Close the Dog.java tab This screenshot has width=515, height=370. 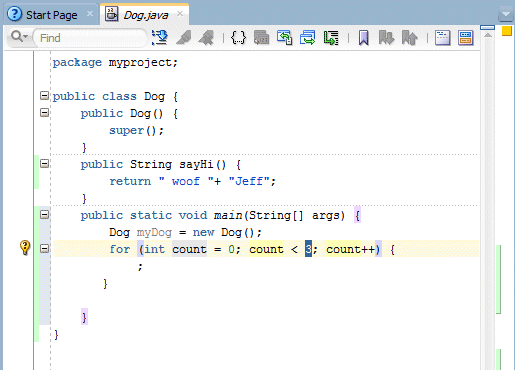(x=180, y=14)
